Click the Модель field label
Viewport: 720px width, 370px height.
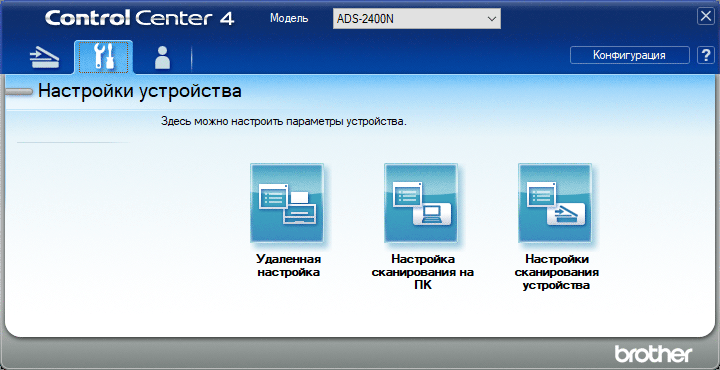click(x=289, y=18)
